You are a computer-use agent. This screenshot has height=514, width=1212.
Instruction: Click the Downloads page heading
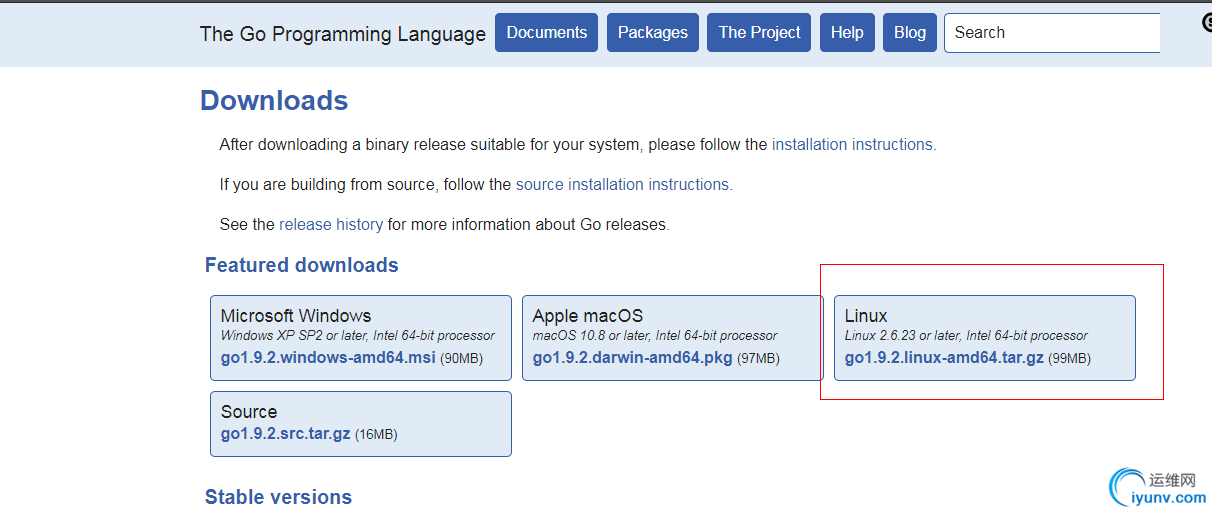coord(274,101)
